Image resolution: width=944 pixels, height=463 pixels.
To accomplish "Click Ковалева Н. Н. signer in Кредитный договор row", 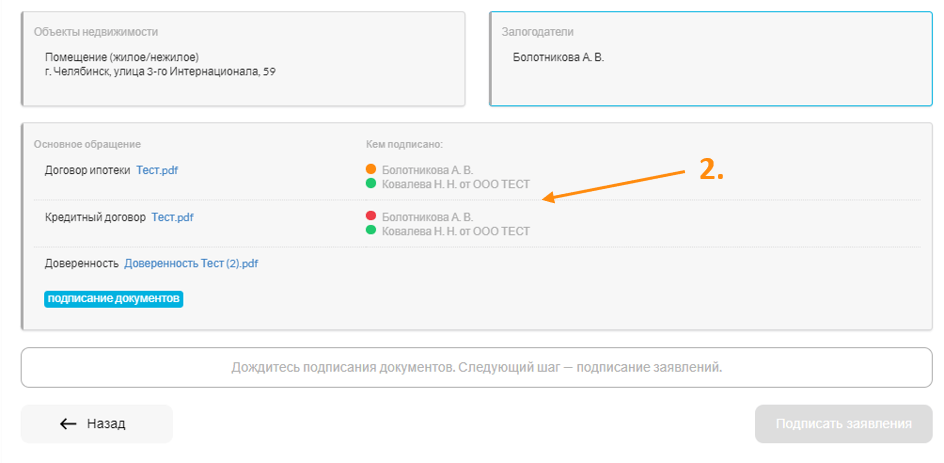I will tap(456, 231).
